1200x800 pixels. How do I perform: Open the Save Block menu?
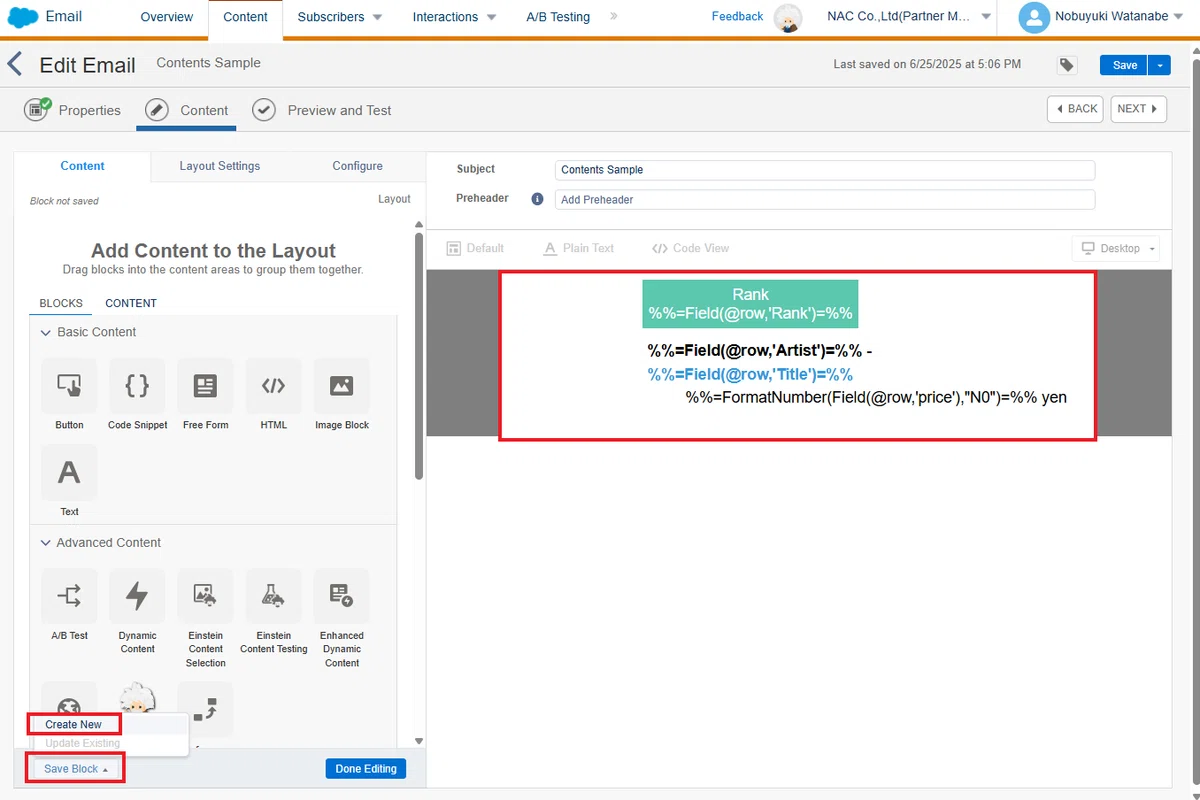click(x=76, y=768)
